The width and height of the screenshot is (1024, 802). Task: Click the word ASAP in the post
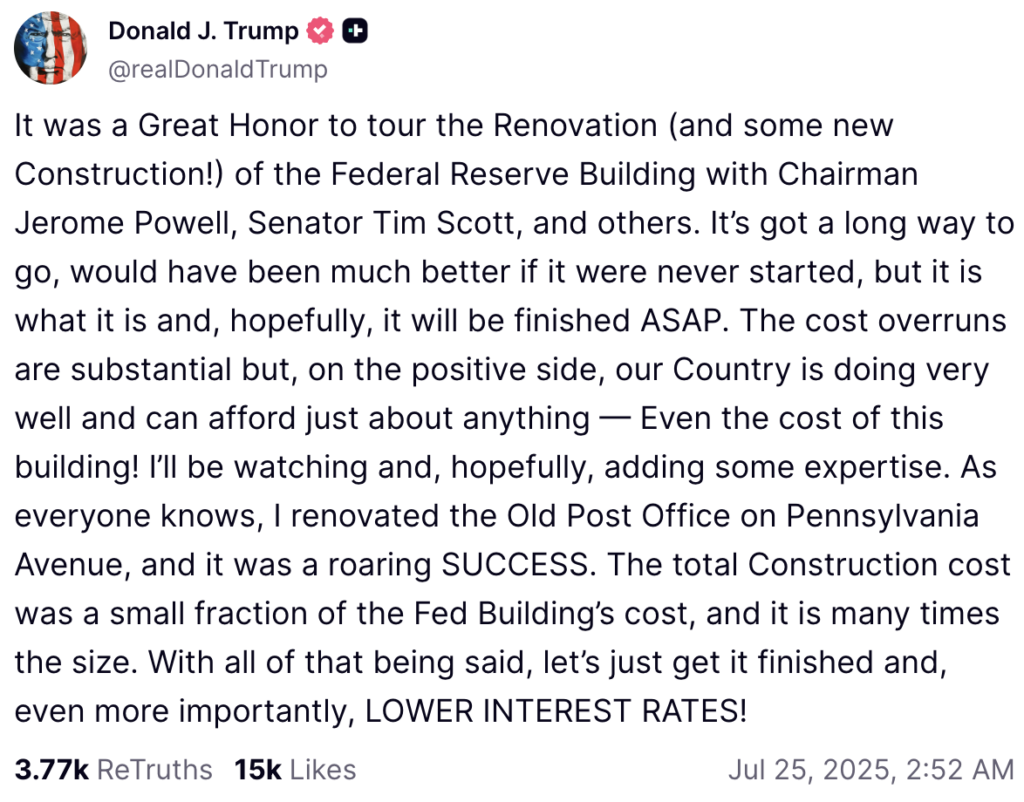click(680, 321)
